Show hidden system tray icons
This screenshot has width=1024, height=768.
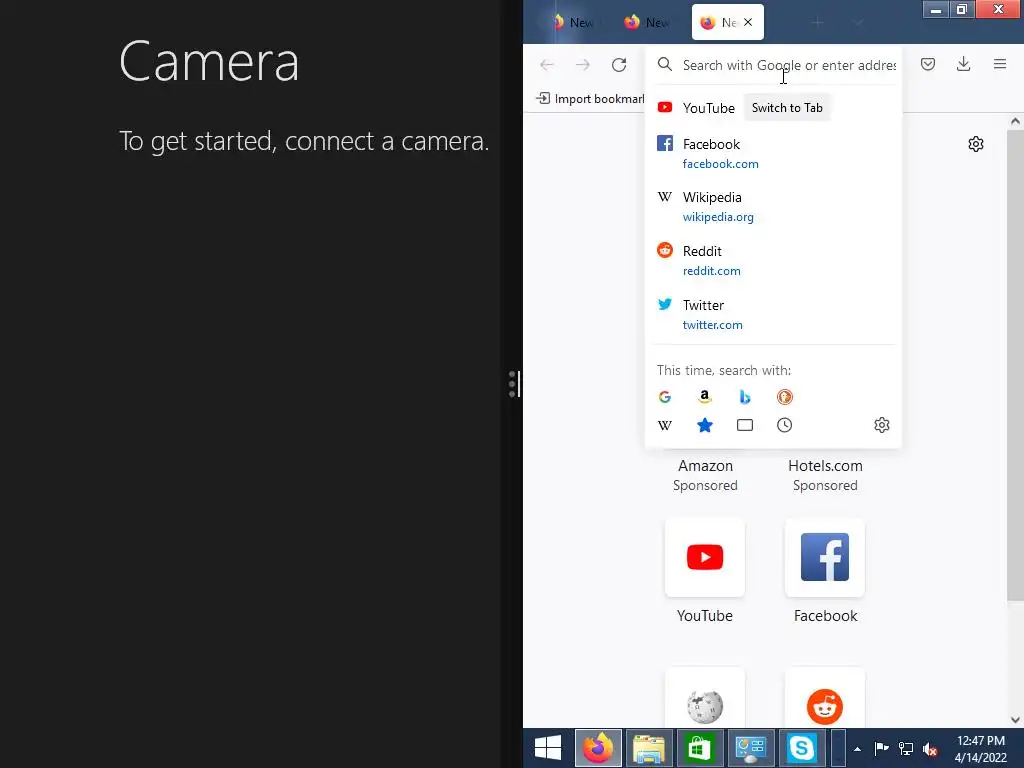(857, 749)
